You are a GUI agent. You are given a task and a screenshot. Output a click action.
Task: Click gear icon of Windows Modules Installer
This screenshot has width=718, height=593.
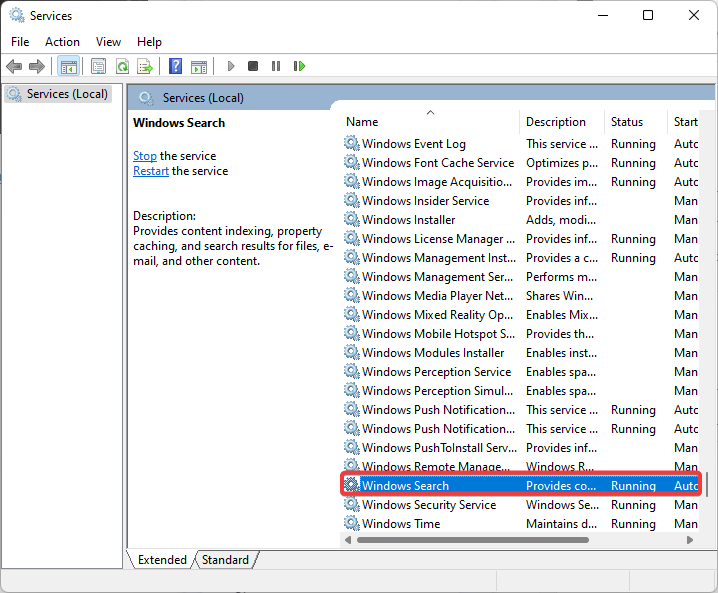click(352, 352)
